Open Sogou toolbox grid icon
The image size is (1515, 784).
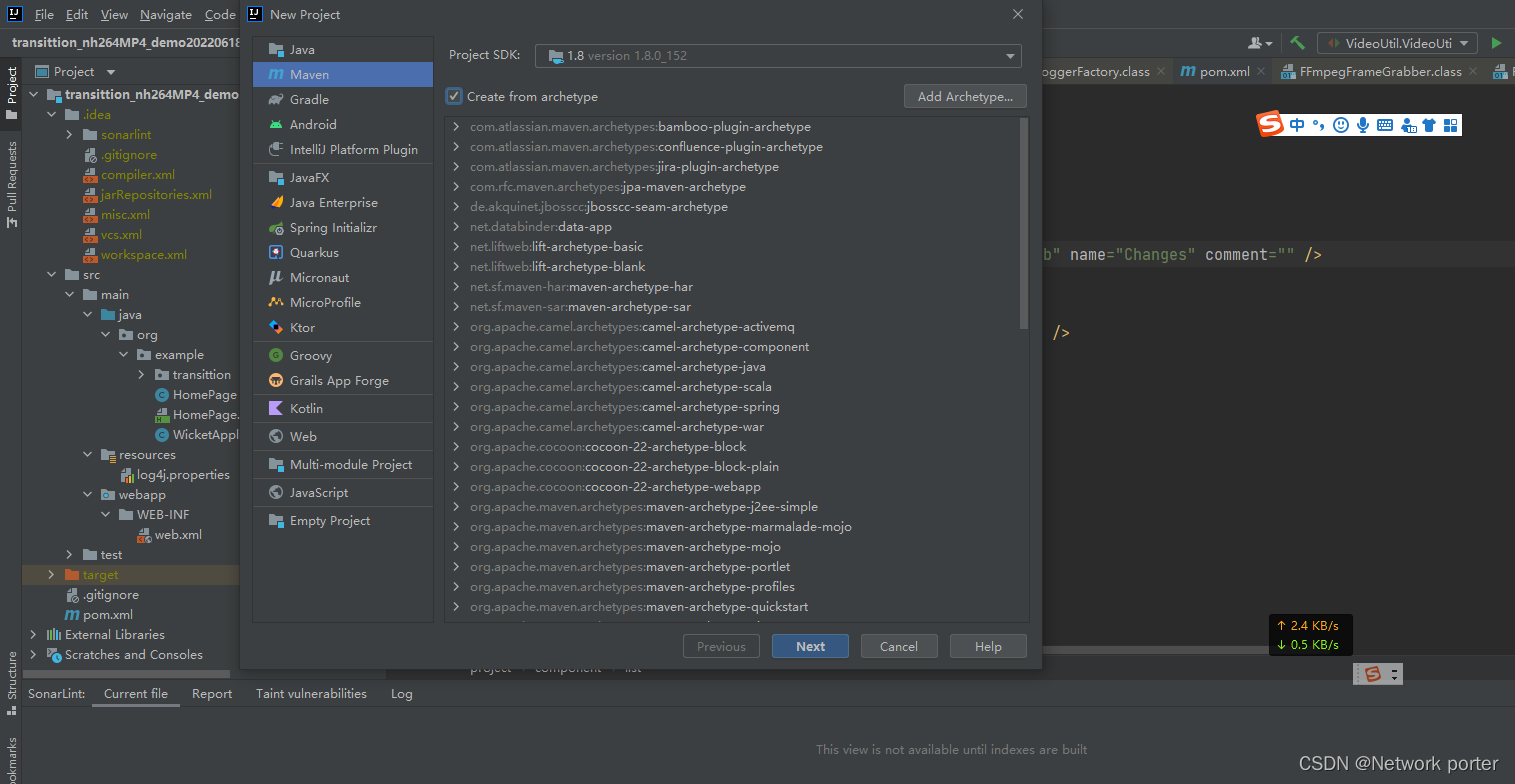coord(1450,125)
